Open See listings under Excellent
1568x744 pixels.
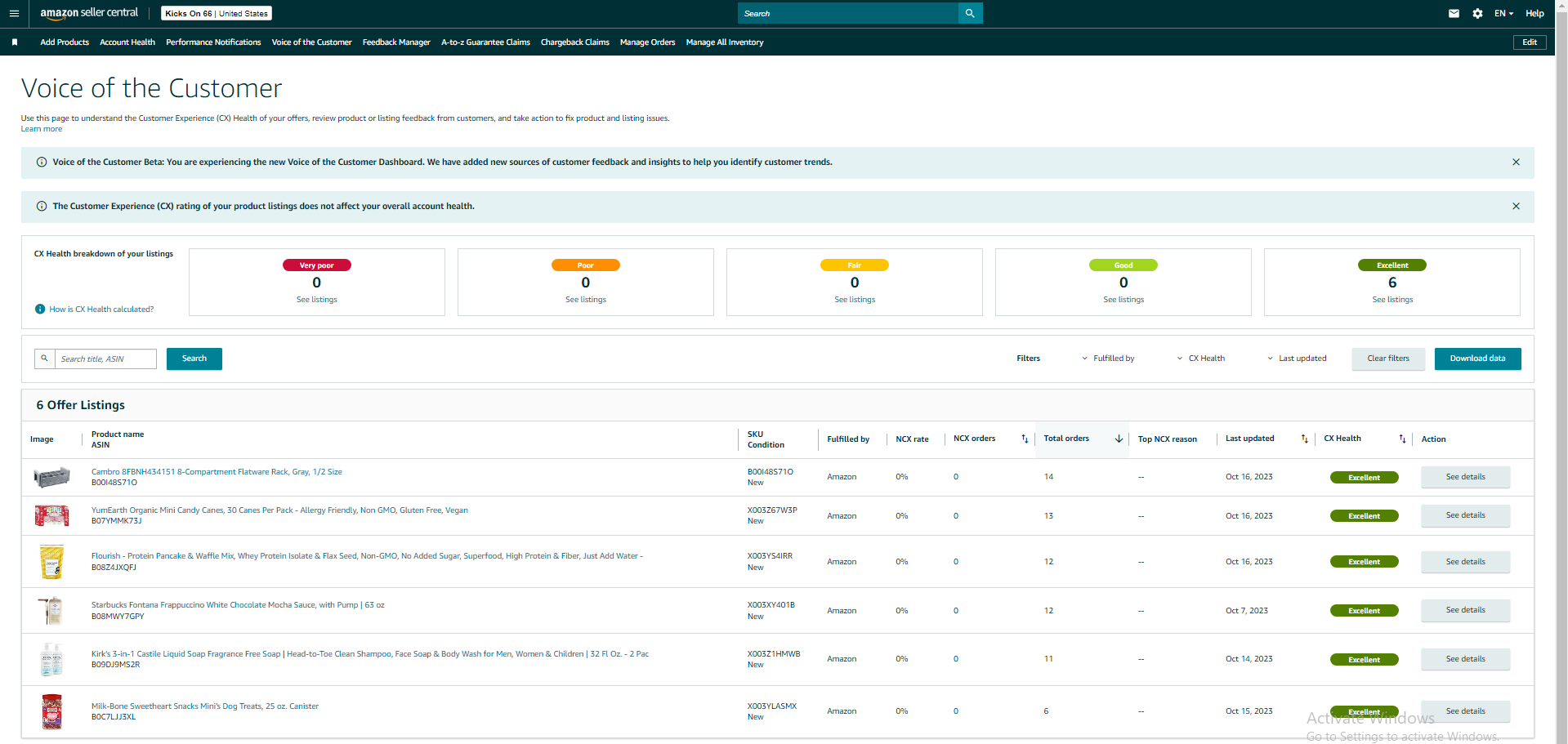pos(1392,300)
